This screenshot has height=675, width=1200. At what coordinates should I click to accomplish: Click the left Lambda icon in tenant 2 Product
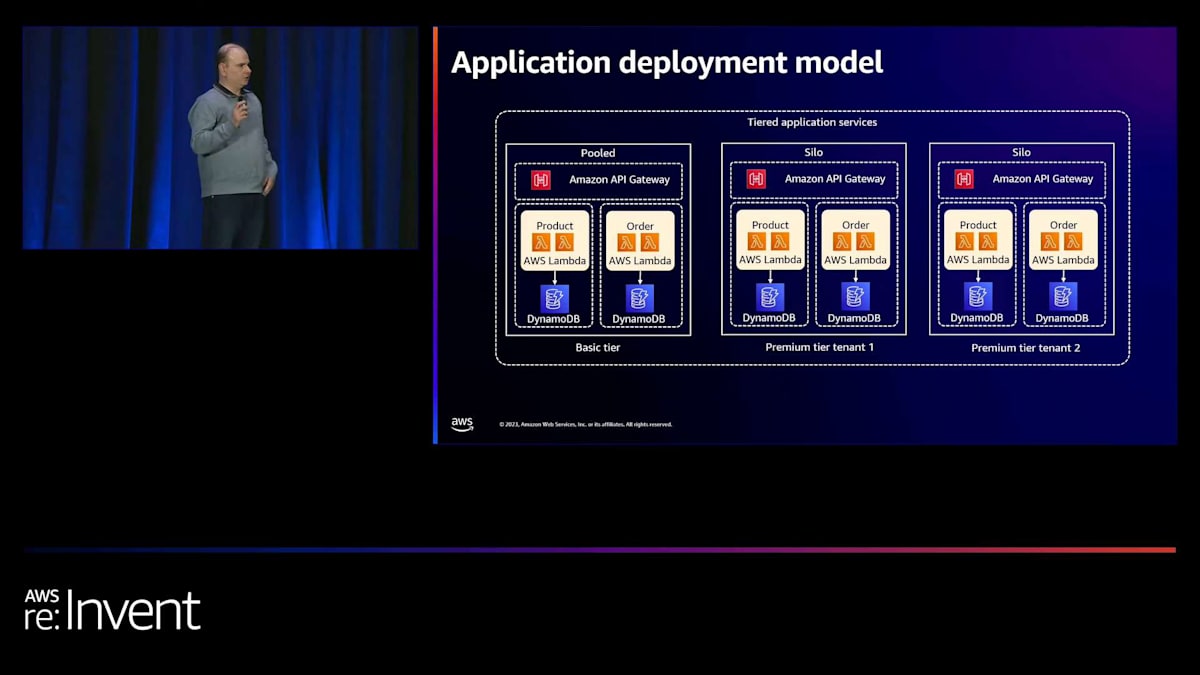965,242
